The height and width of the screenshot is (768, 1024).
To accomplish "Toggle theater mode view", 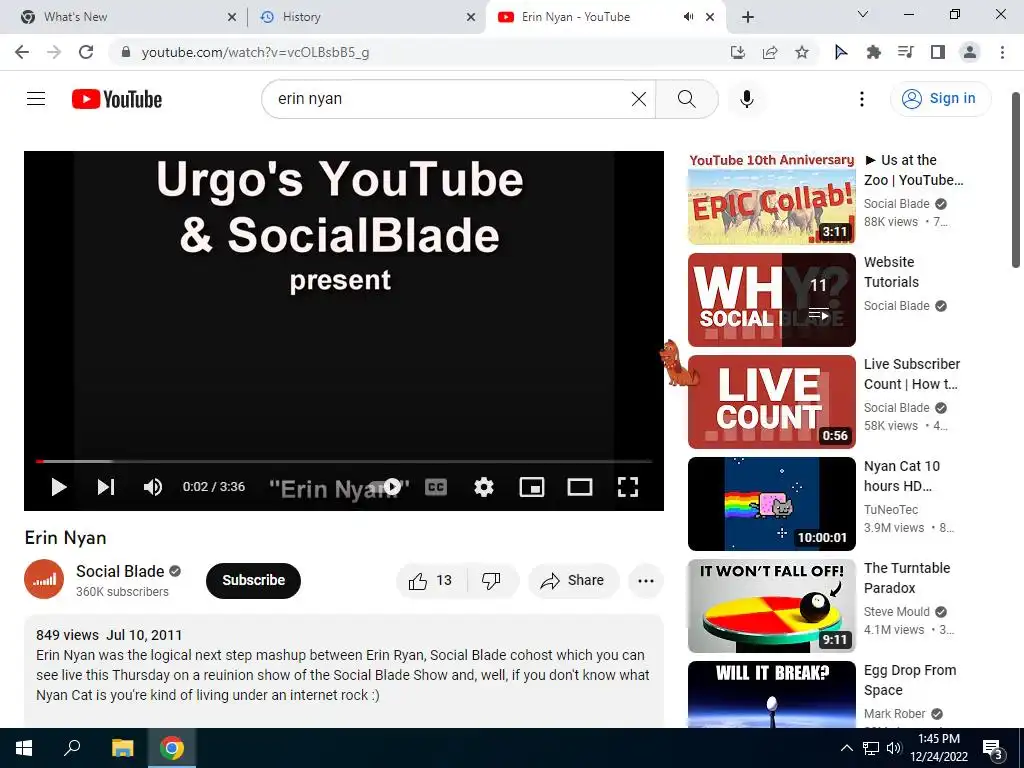I will pos(580,487).
